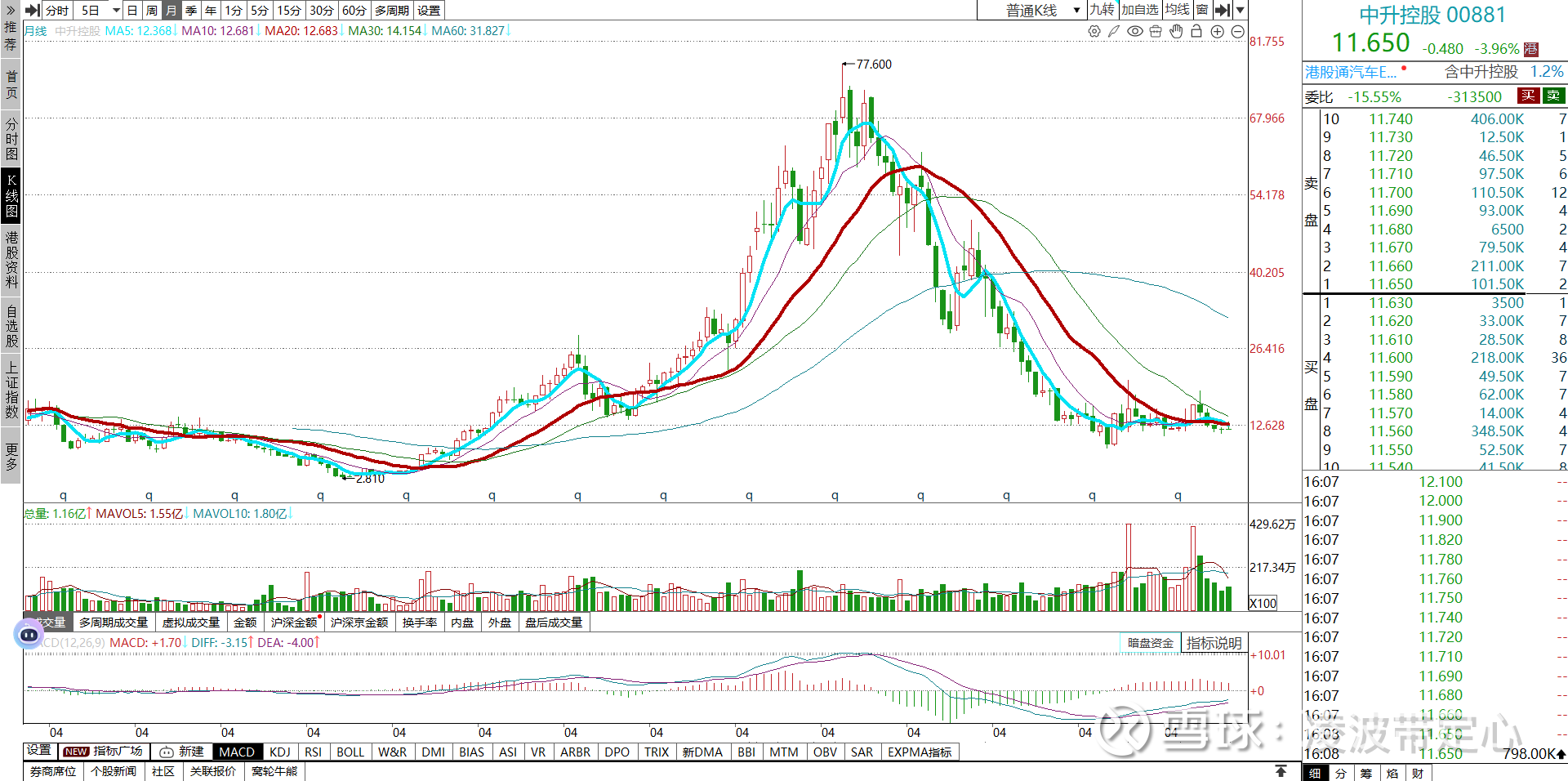Open 分时图 in the left sidebar
Screen dimensions: 1568x781
11,139
